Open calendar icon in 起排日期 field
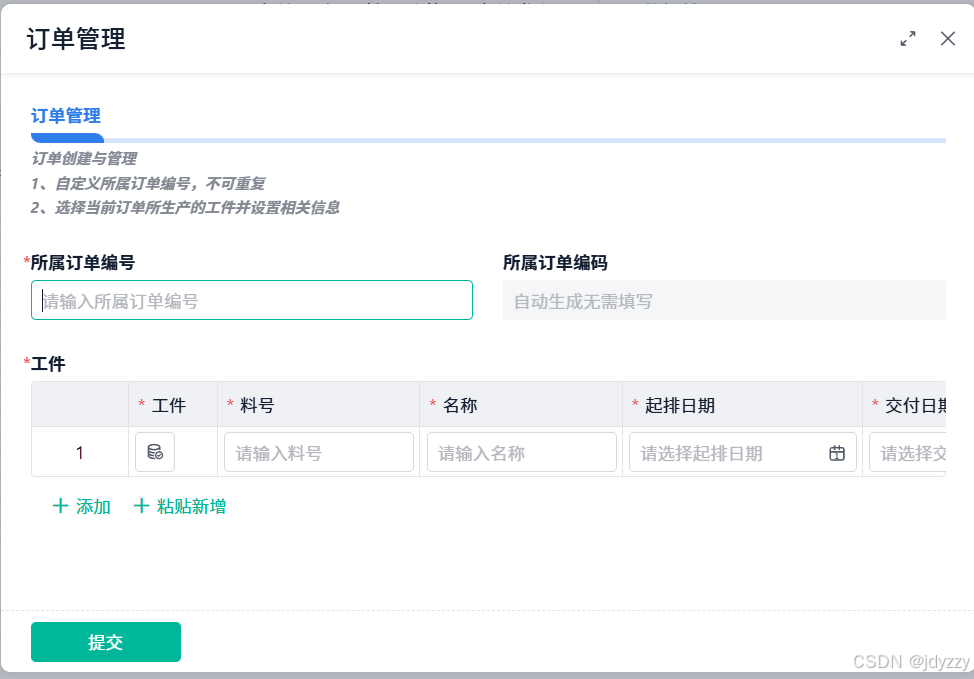The image size is (974, 679). (837, 453)
